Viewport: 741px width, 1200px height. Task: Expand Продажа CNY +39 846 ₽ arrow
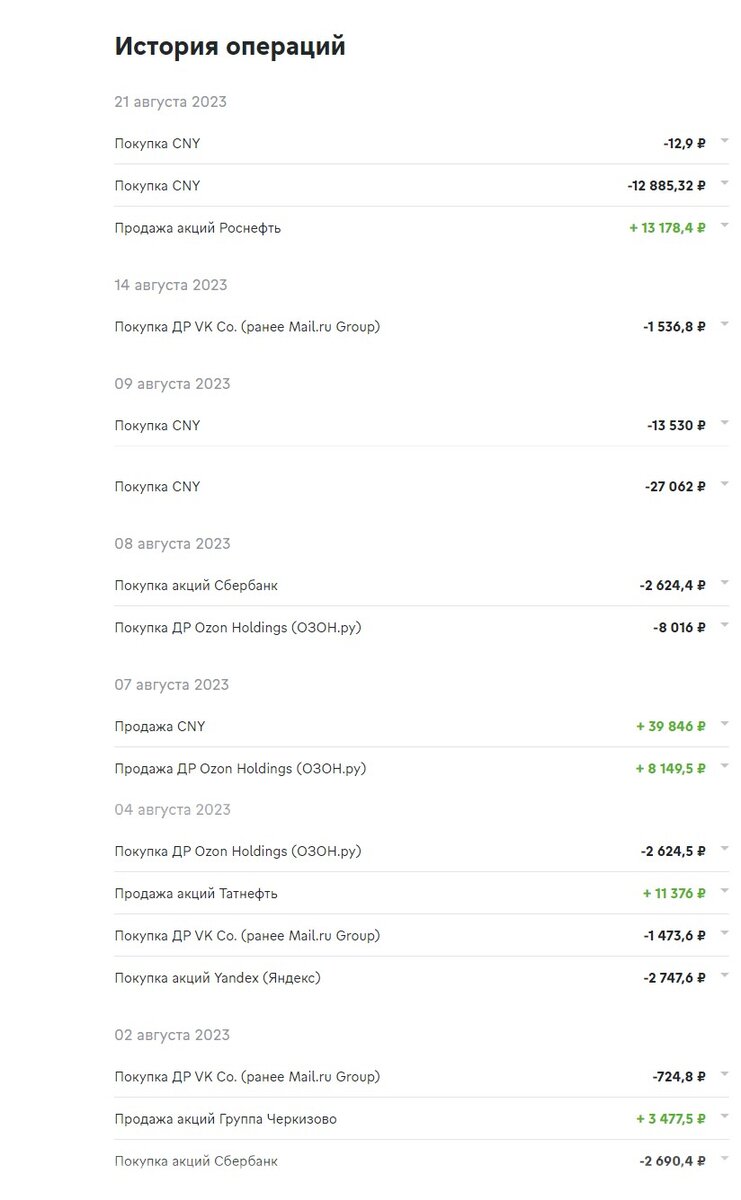(x=724, y=725)
